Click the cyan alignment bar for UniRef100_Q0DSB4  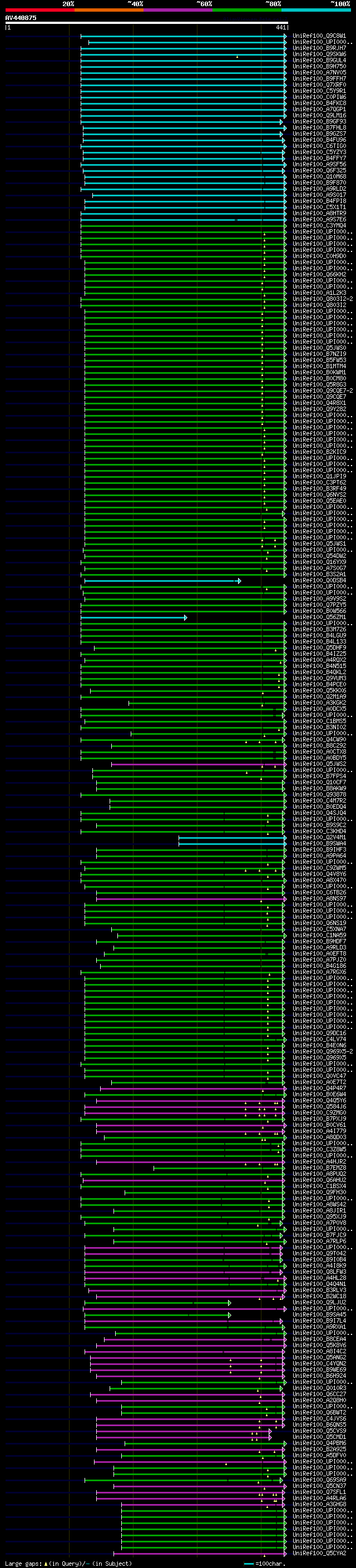(x=162, y=581)
